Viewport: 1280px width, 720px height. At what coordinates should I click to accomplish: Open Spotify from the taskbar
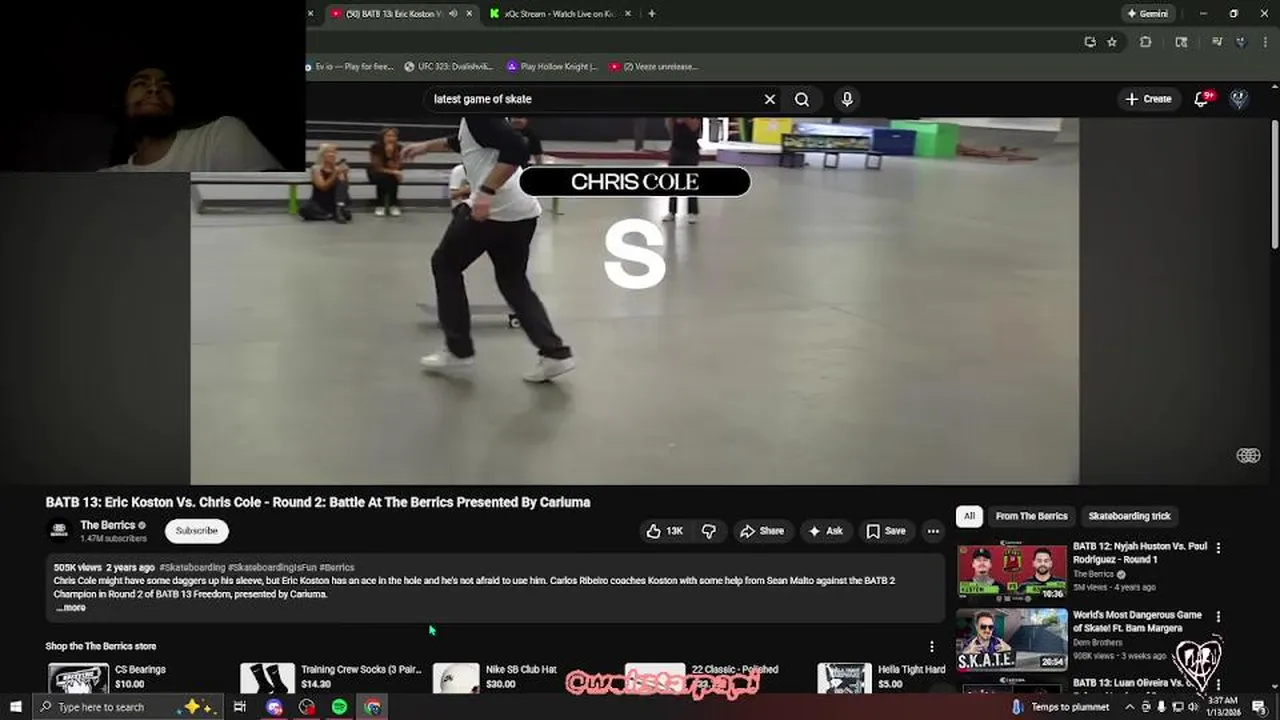339,707
